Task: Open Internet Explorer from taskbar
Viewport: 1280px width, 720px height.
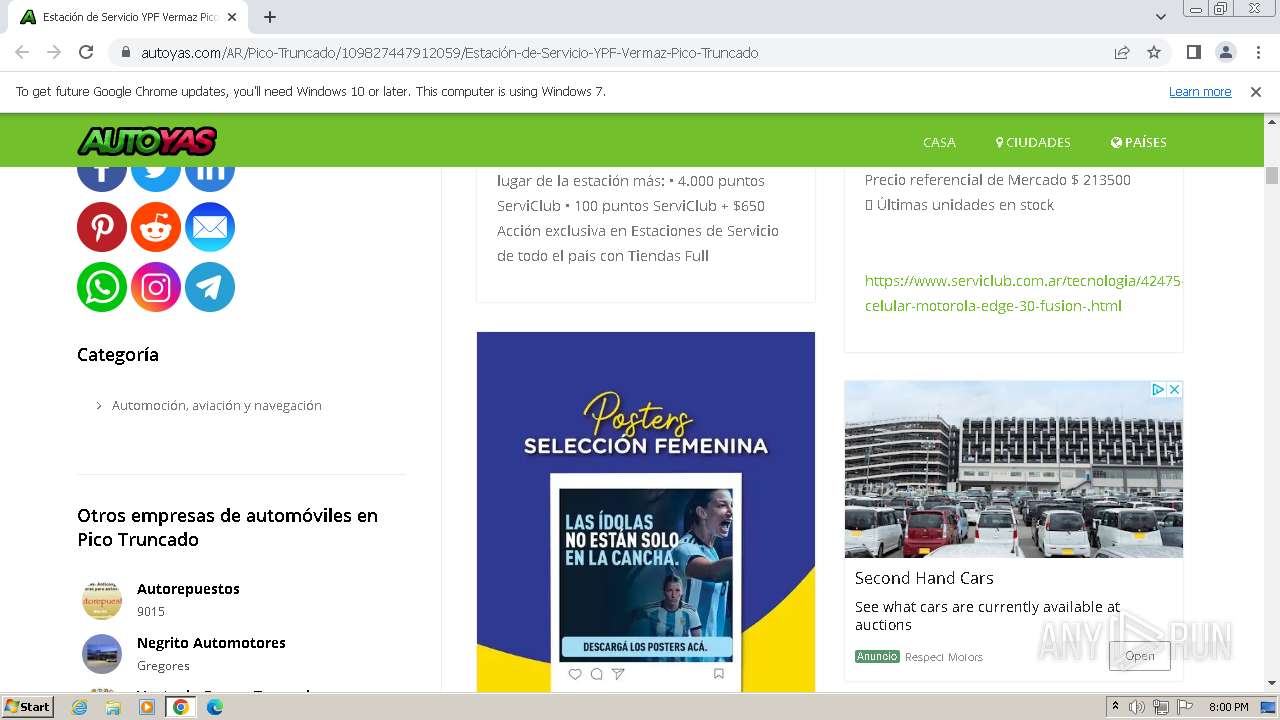Action: 79,707
